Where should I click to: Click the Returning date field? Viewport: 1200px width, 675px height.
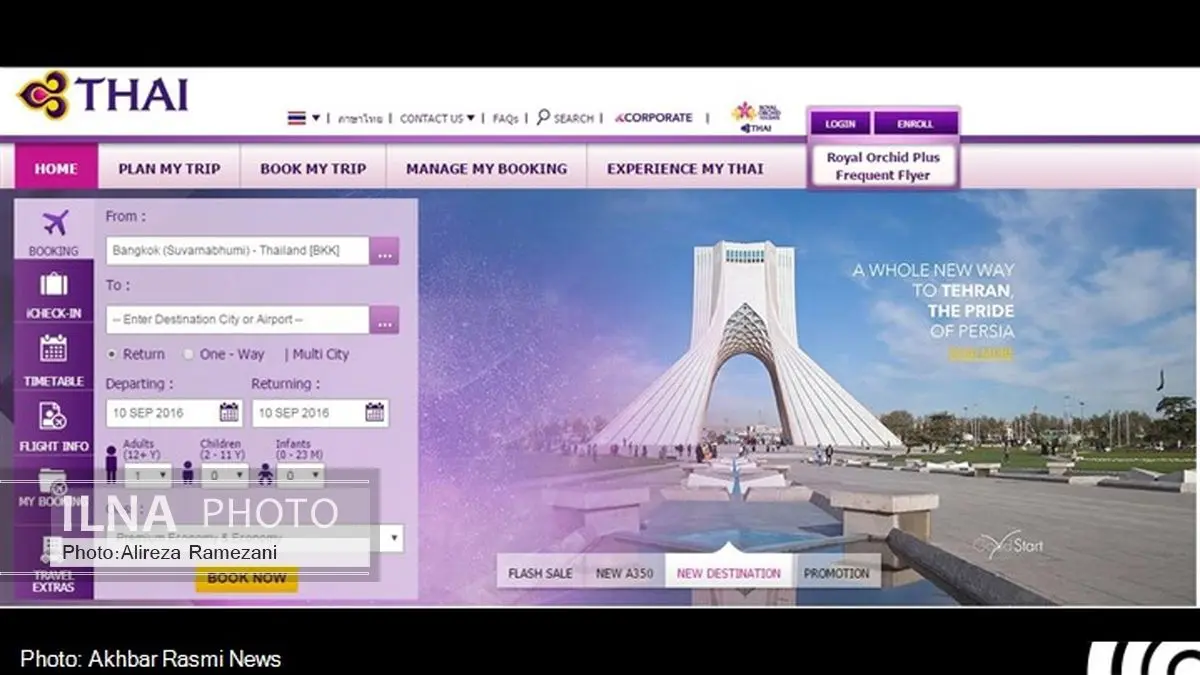tap(320, 412)
